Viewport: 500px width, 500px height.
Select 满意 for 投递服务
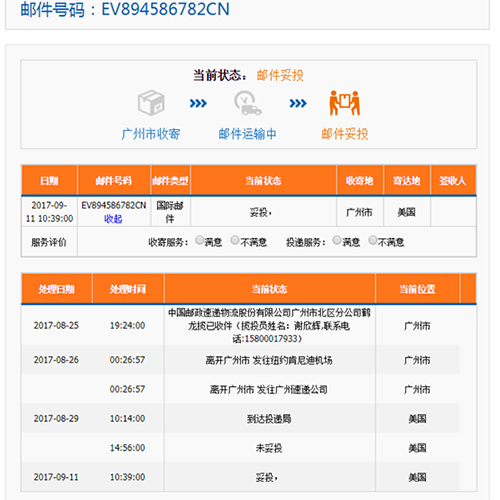coord(337,240)
